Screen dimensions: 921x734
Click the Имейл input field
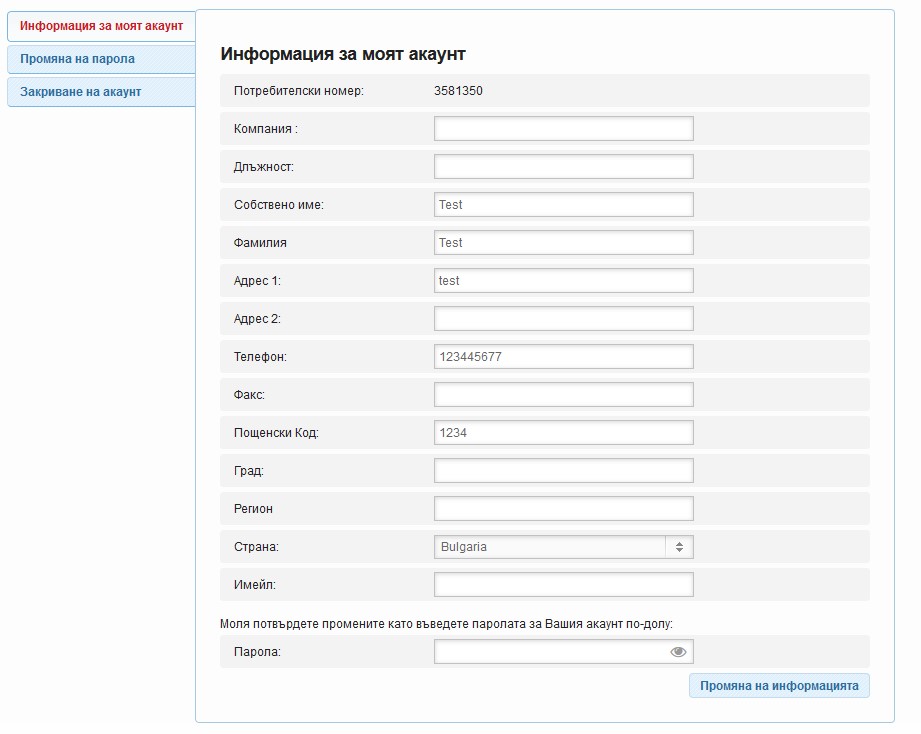pos(563,585)
